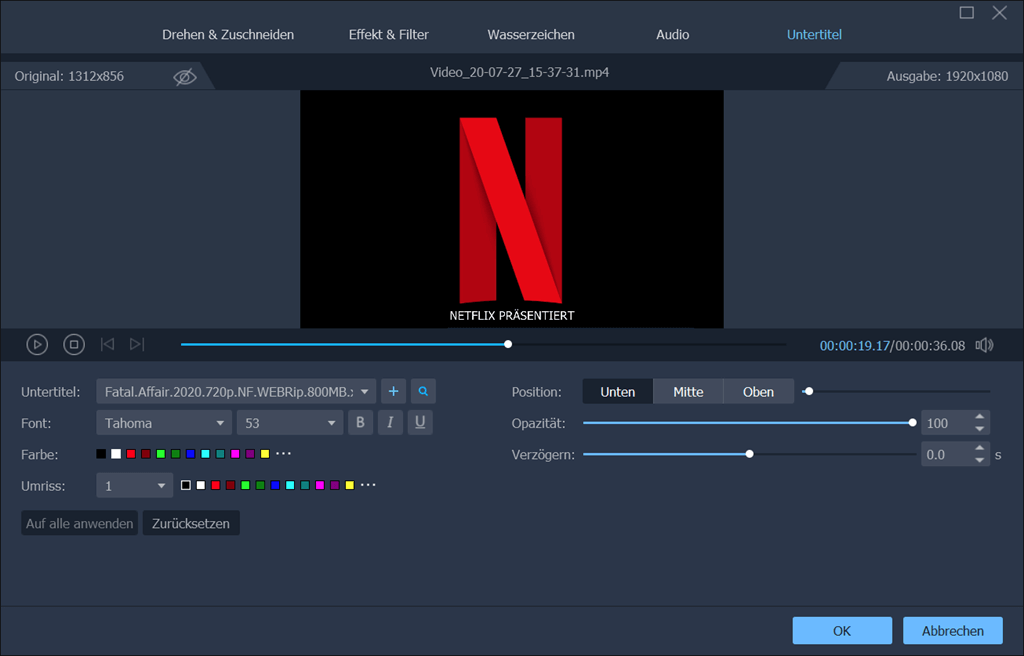This screenshot has height=656, width=1024.
Task: Open more Farbe colors ellipsis
Action: (283, 453)
